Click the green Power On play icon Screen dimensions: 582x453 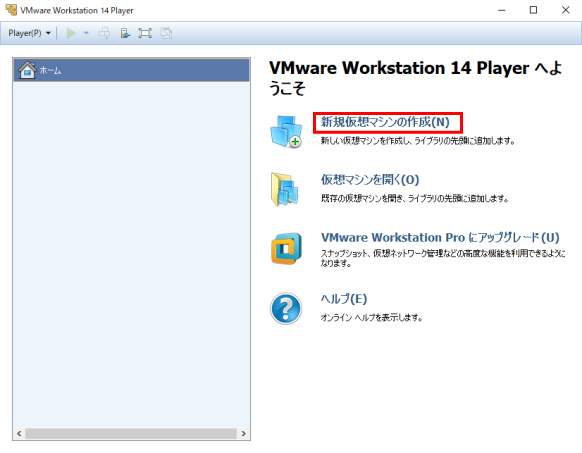[71, 33]
